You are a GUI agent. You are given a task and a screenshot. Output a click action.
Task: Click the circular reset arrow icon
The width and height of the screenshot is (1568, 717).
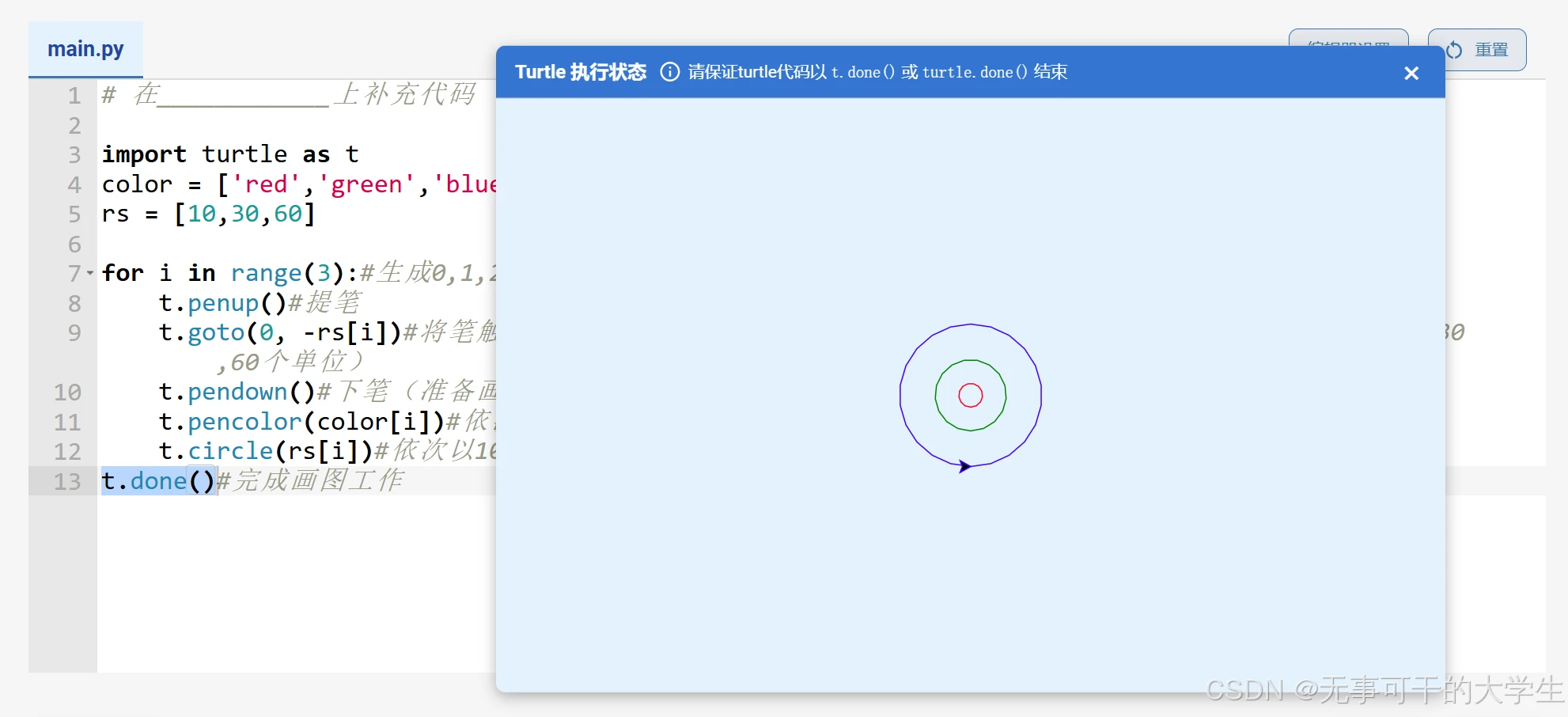coord(1453,49)
